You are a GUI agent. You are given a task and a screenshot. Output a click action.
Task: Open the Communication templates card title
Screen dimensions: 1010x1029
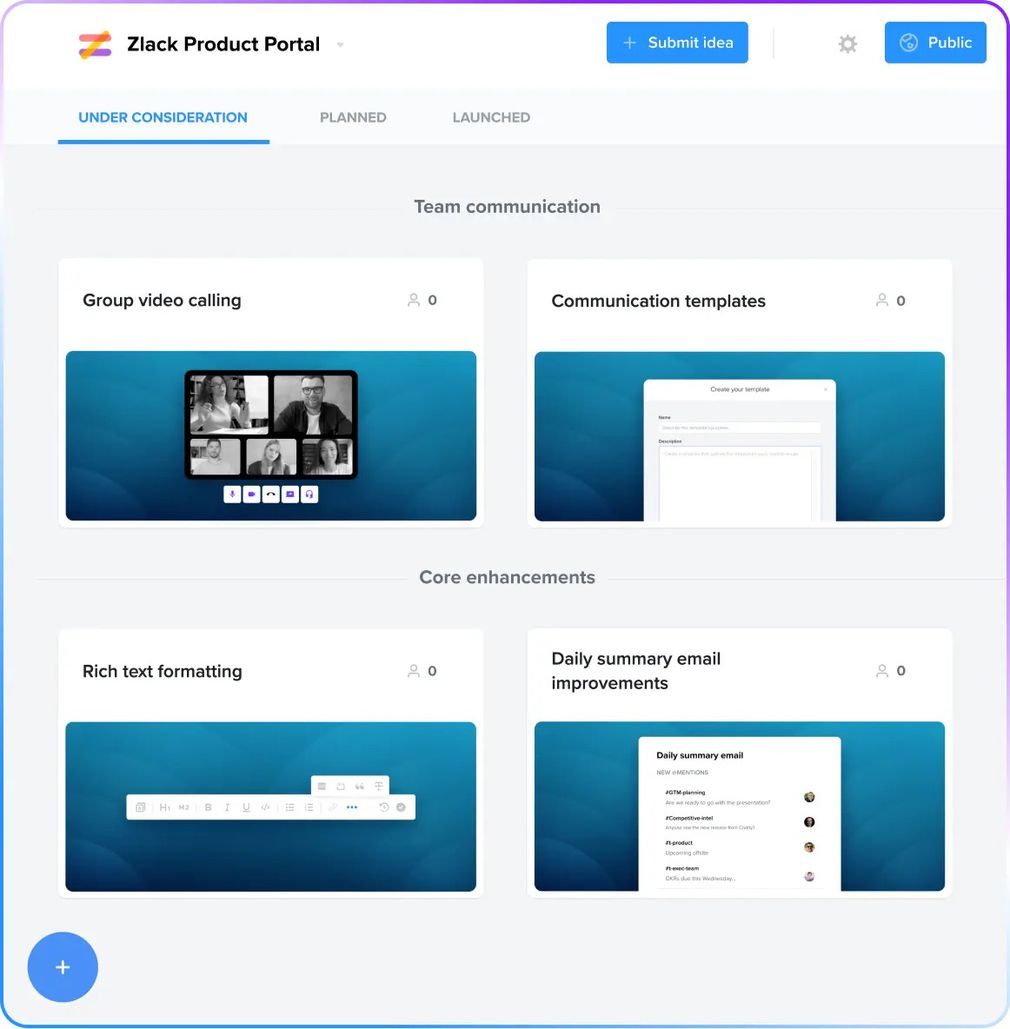(x=658, y=301)
